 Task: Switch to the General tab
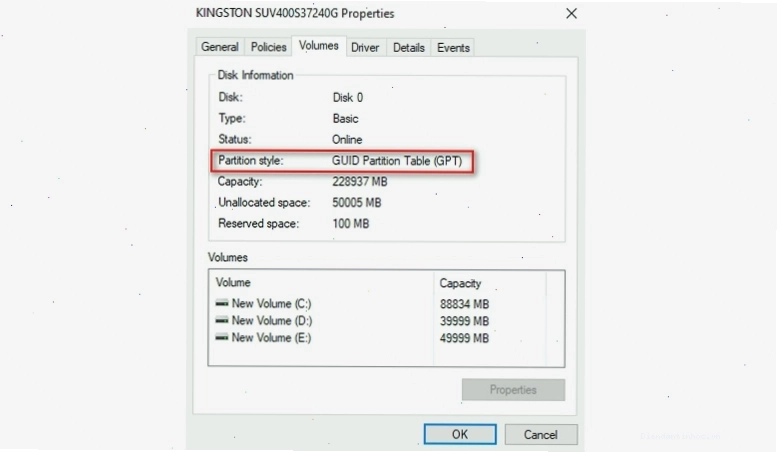(x=220, y=47)
